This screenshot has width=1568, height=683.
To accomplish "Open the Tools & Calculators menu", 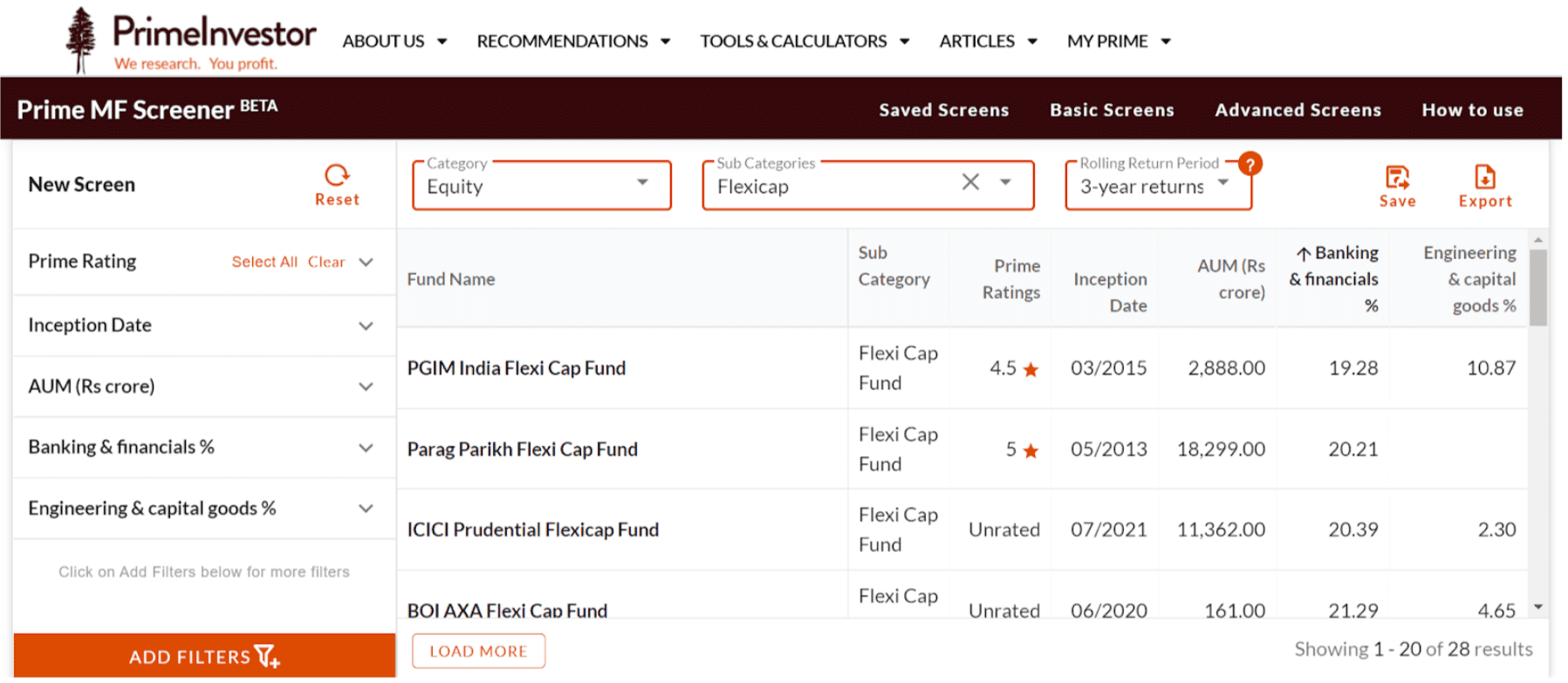I will click(805, 41).
